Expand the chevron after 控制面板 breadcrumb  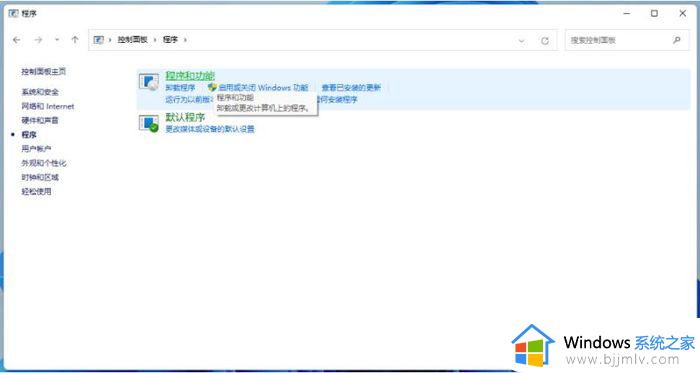155,40
